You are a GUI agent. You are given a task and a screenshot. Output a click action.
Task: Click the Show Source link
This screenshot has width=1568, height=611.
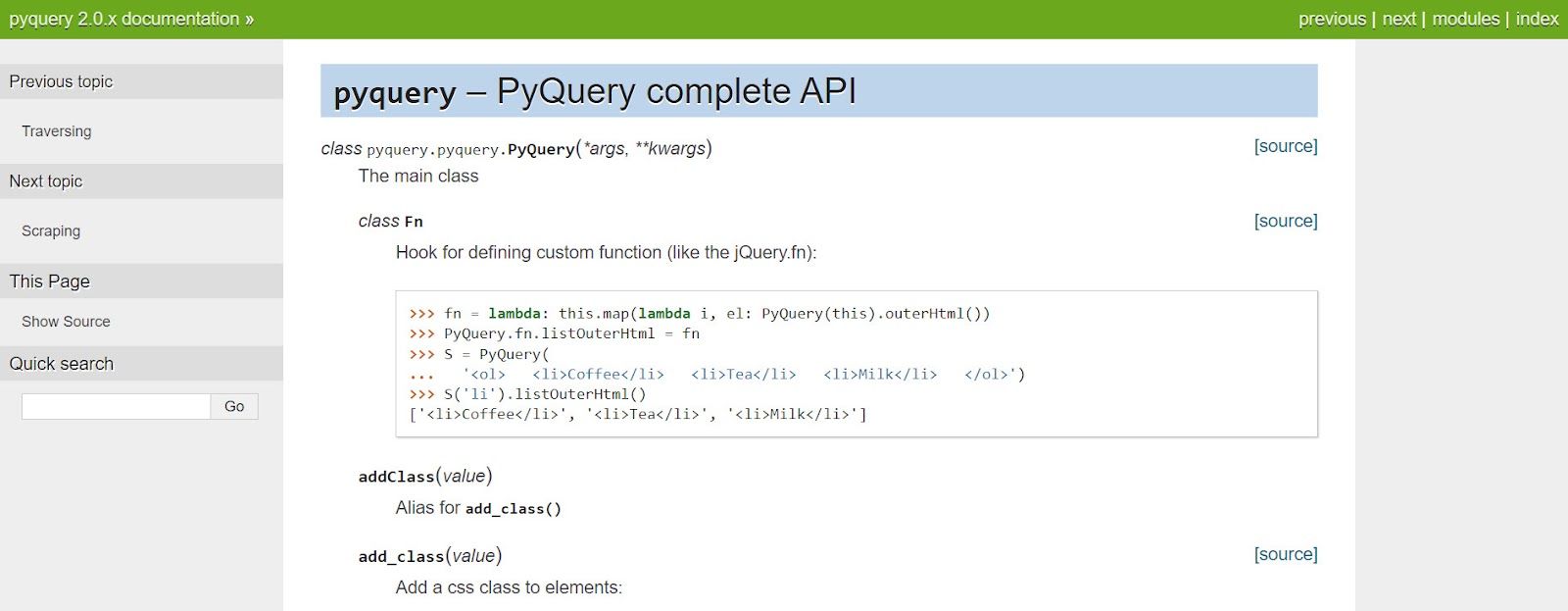click(x=66, y=322)
